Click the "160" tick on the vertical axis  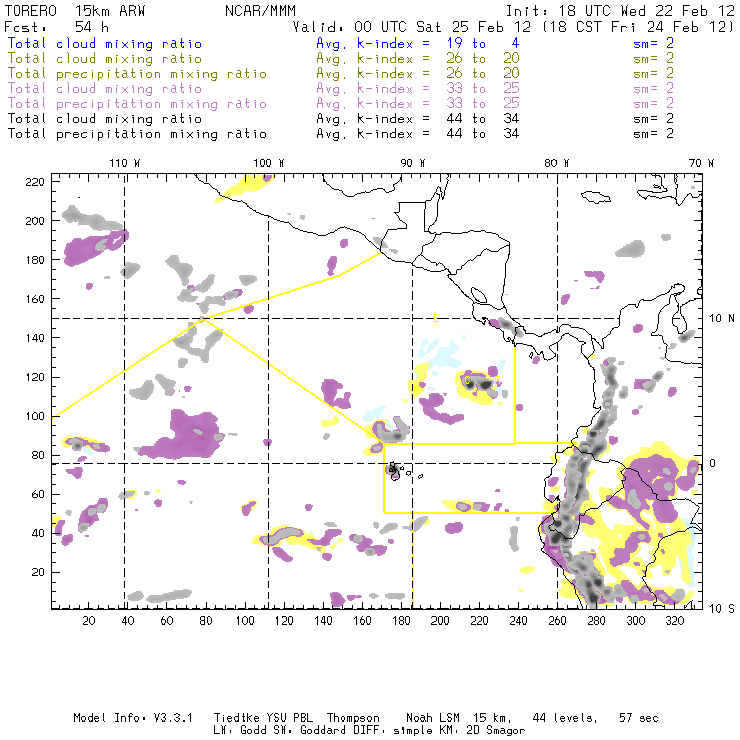(x=35, y=299)
